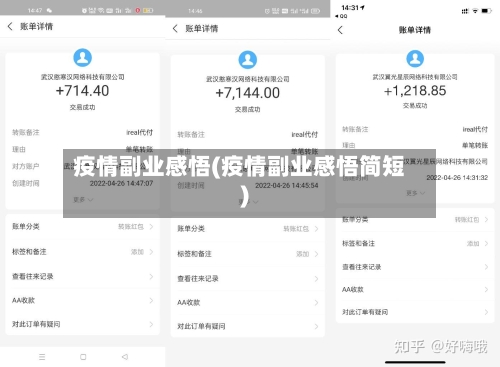500x367 pixels.
Task: Open 标签和备注 in the +1,218.85 screen
Action: click(x=415, y=244)
